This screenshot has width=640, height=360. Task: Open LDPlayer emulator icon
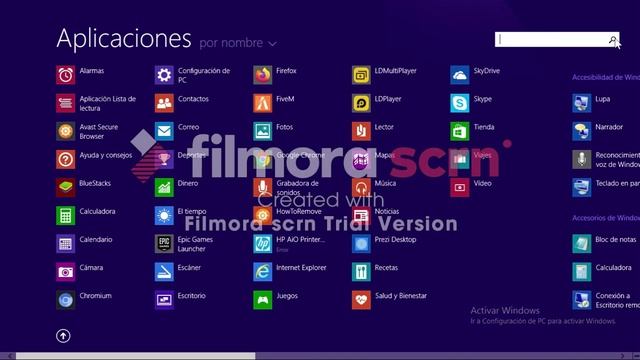[x=361, y=103]
